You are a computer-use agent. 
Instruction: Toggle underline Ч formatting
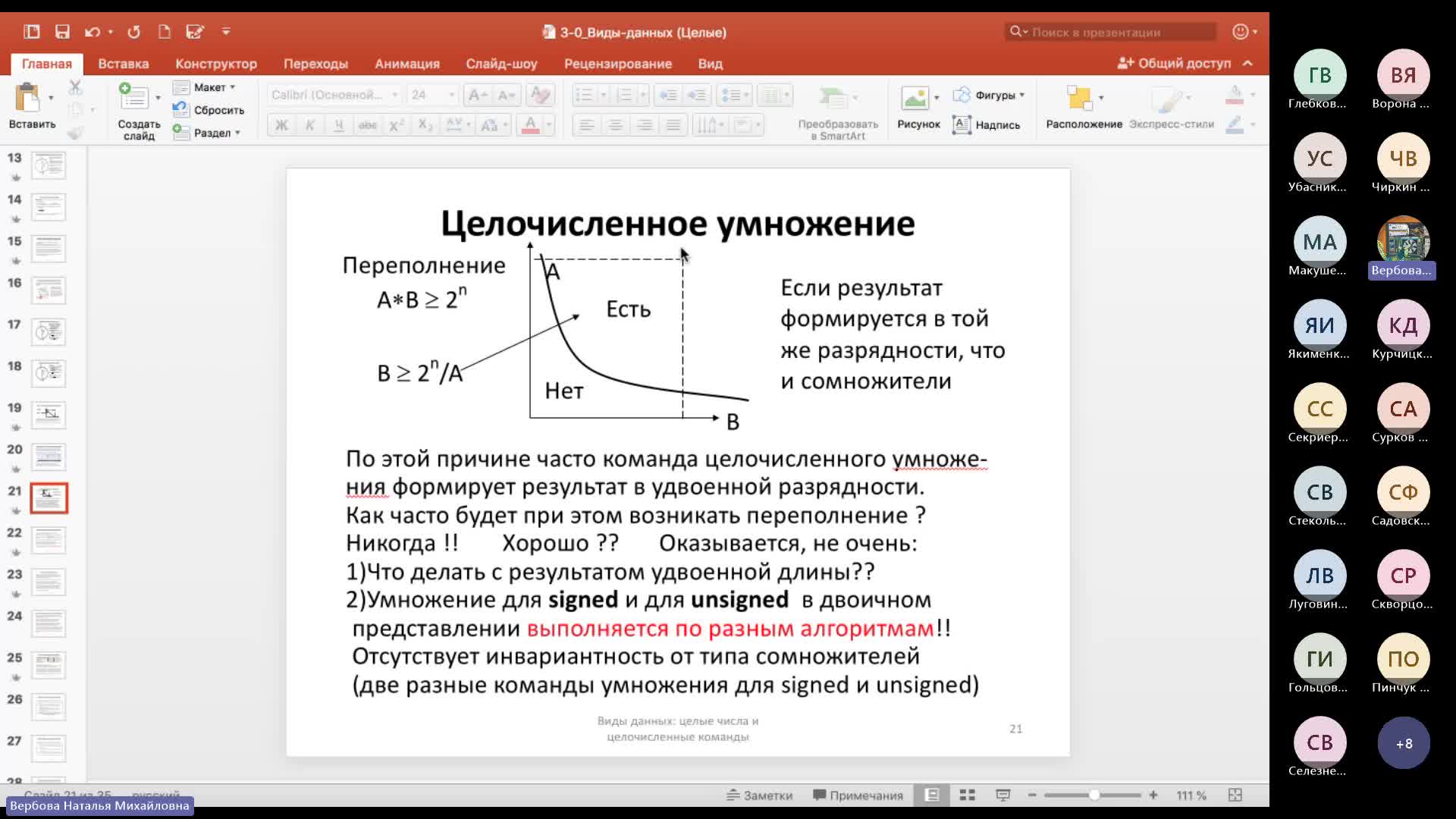click(339, 125)
